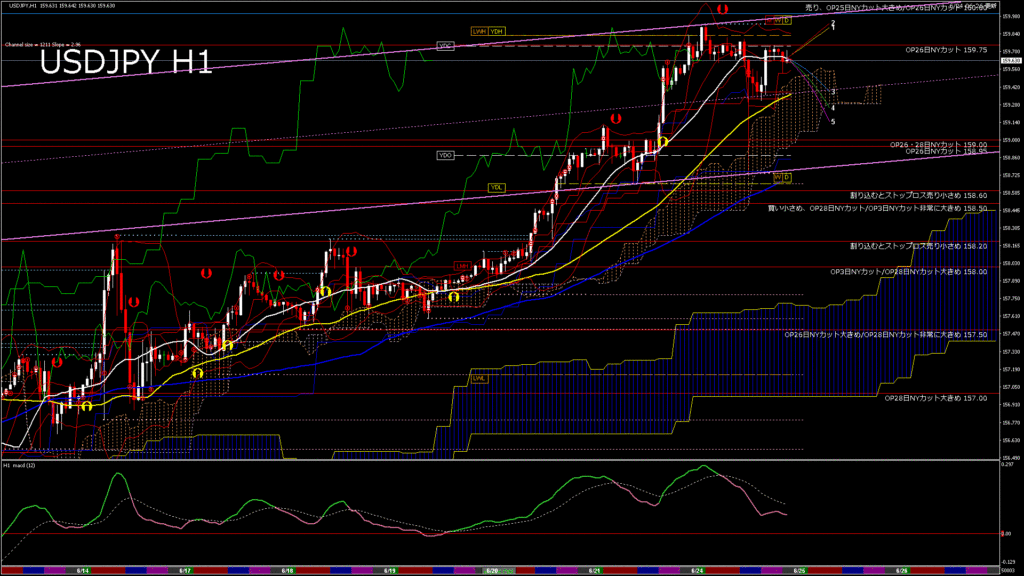Click the 6/19 date on time axis
The width and height of the screenshot is (1024, 576).
[390, 570]
